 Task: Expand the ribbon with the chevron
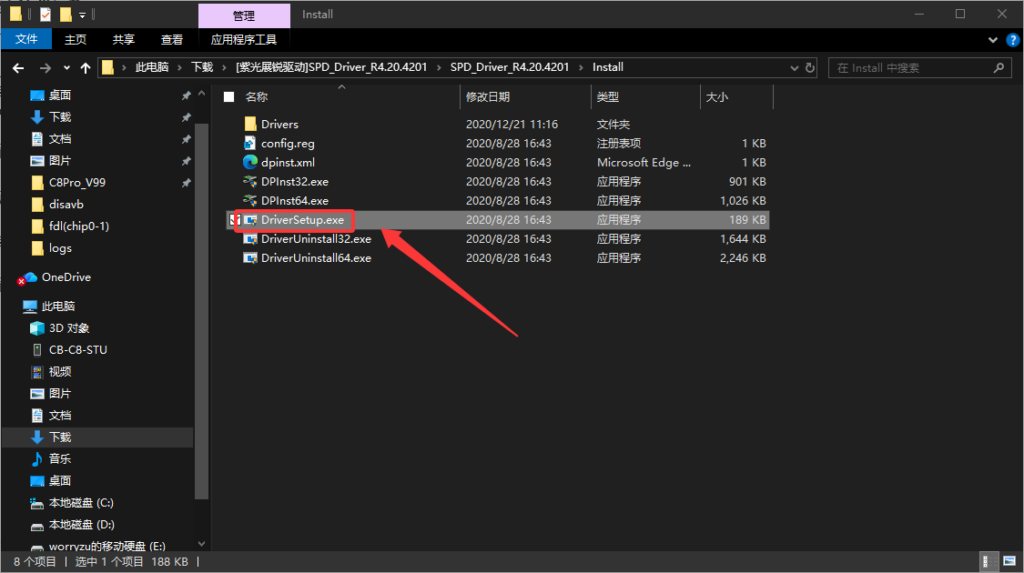coord(993,40)
